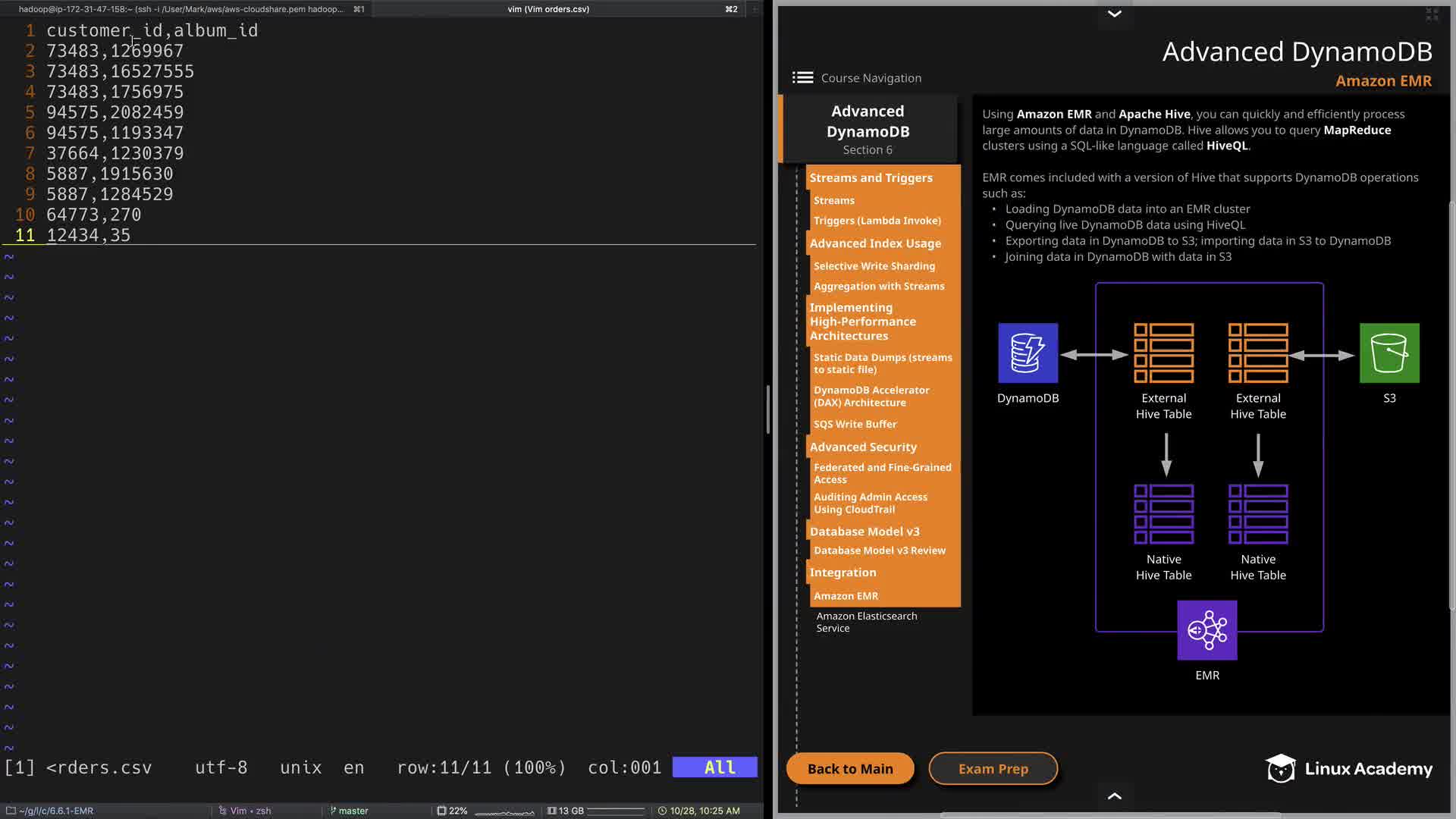Open the Selective Write Sharding lesson
The image size is (1456, 819).
pyautogui.click(x=874, y=266)
